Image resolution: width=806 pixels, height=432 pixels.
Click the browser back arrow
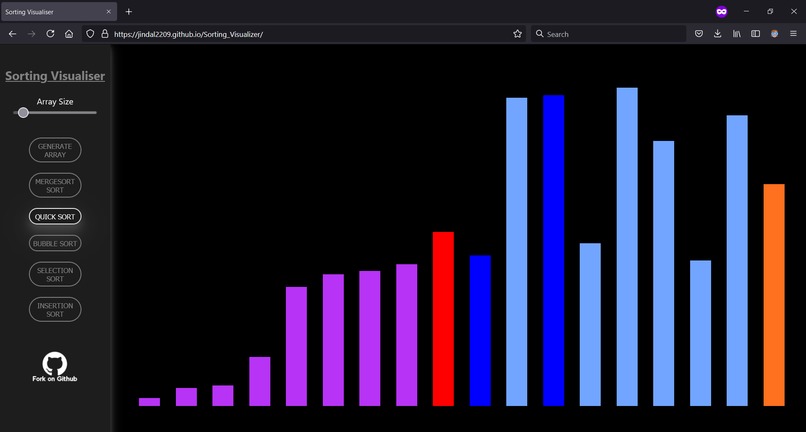[13, 34]
